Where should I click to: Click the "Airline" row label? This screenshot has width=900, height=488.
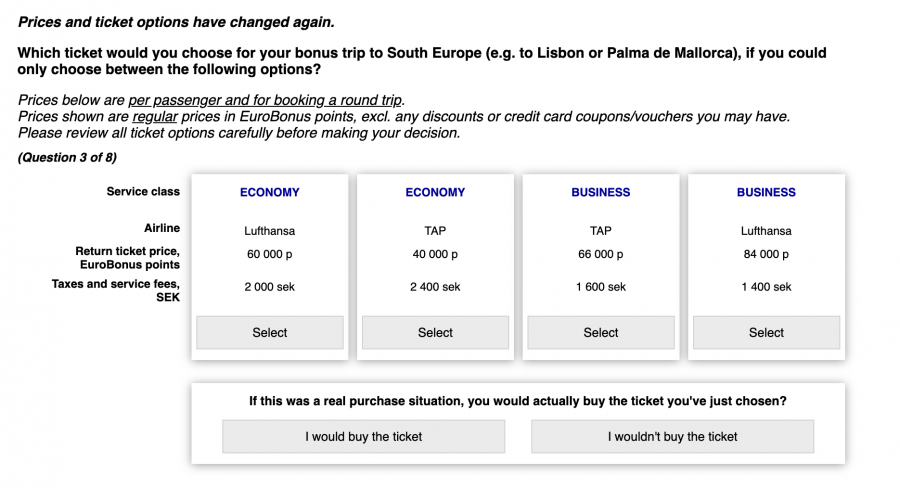(x=161, y=228)
